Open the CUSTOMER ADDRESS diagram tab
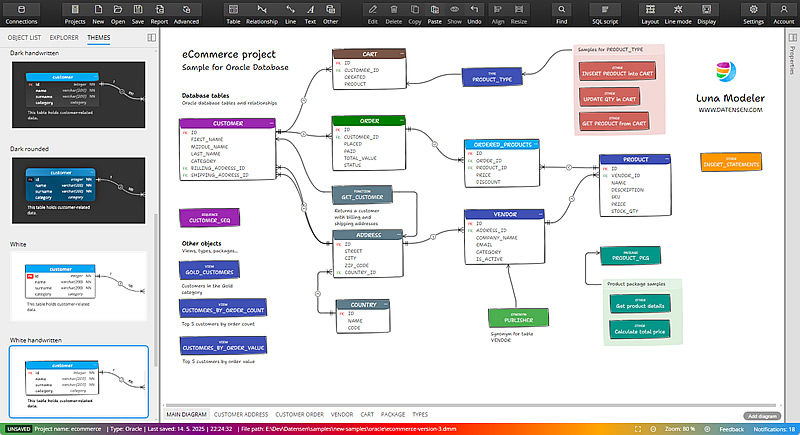This screenshot has width=800, height=435. click(241, 415)
